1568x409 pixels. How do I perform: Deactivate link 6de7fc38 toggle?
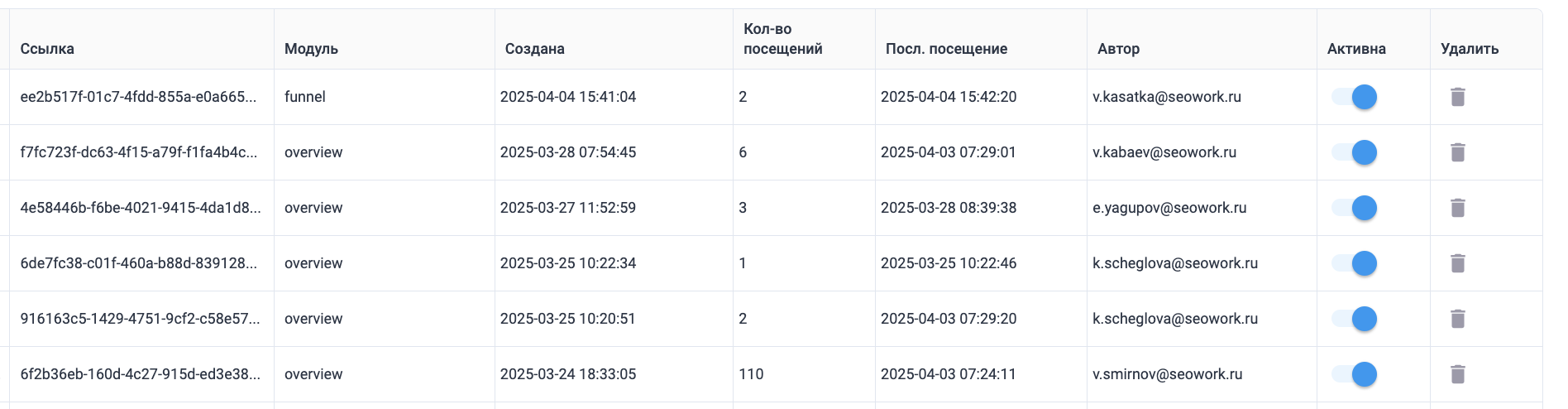(1355, 263)
